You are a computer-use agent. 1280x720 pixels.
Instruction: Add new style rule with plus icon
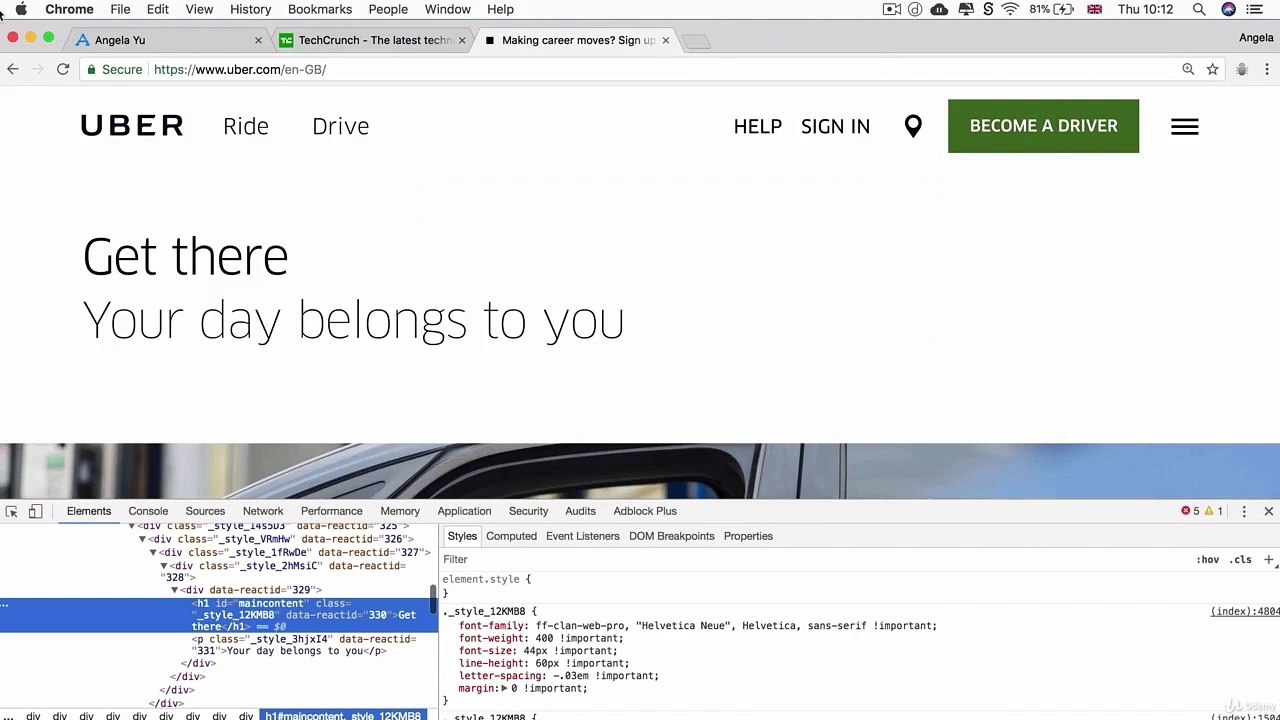(x=1268, y=559)
